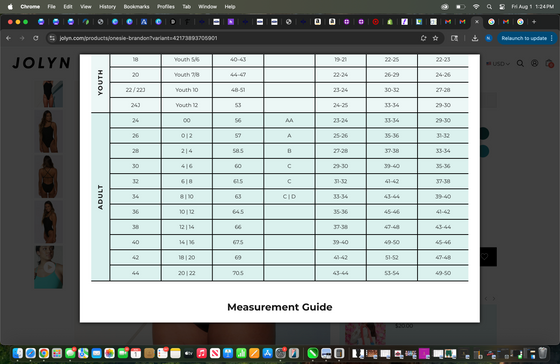Open Control Center in menu bar
The height and width of the screenshot is (364, 560).
[x=502, y=7]
